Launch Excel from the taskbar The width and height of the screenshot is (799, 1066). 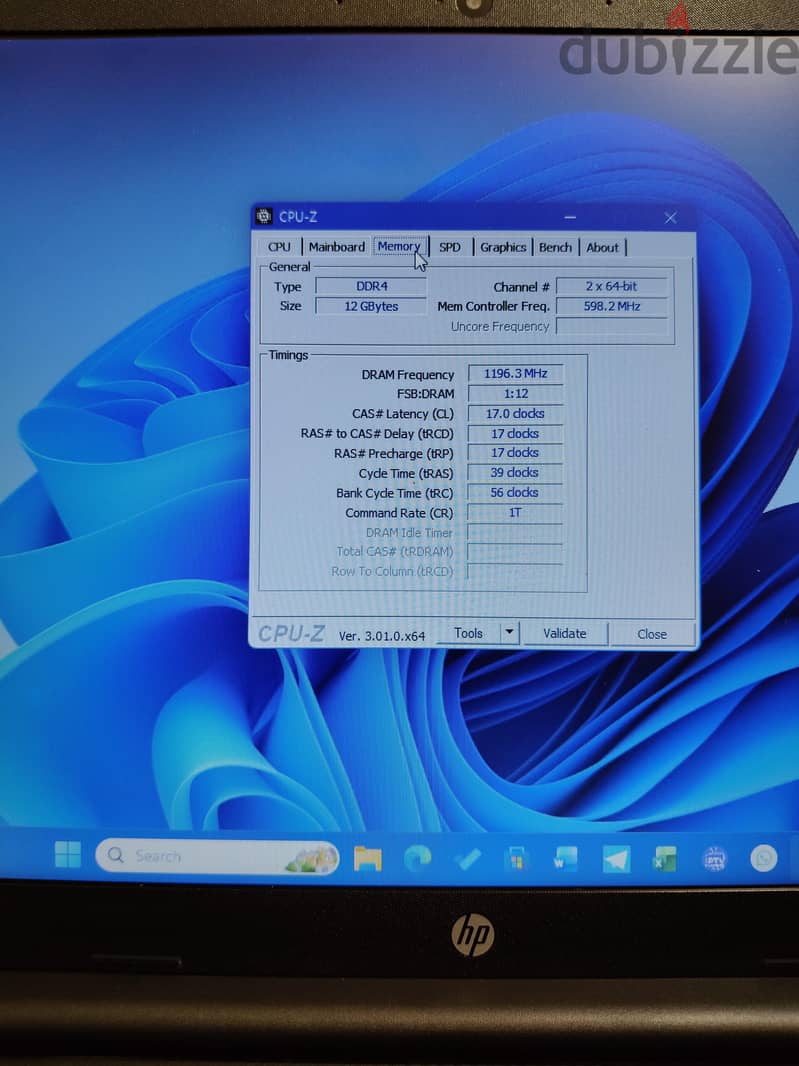click(664, 859)
